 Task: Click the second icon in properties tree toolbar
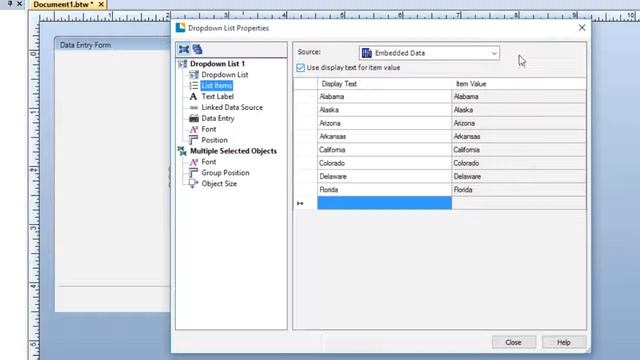coord(198,49)
